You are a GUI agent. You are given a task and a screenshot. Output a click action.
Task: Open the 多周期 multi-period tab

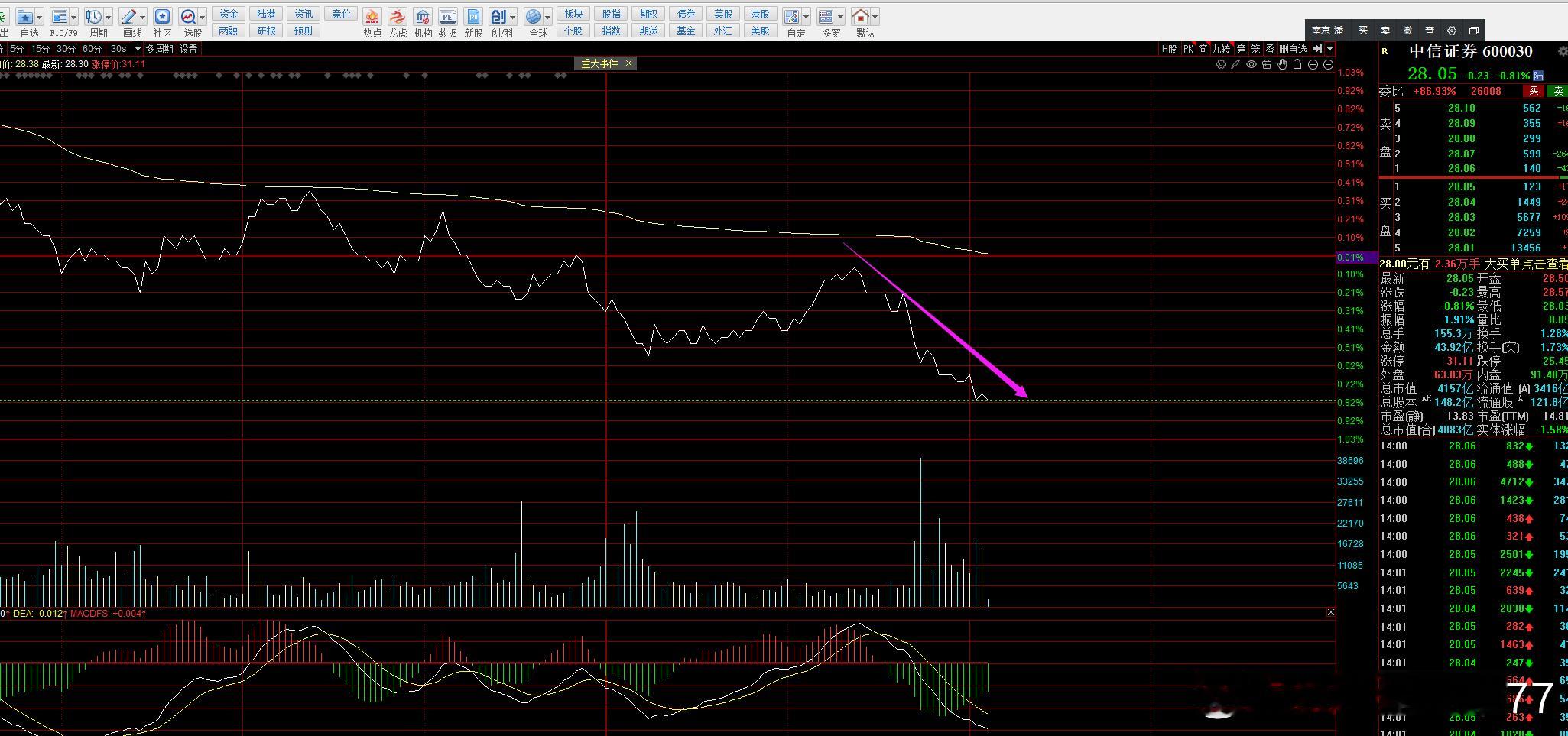pyautogui.click(x=160, y=49)
